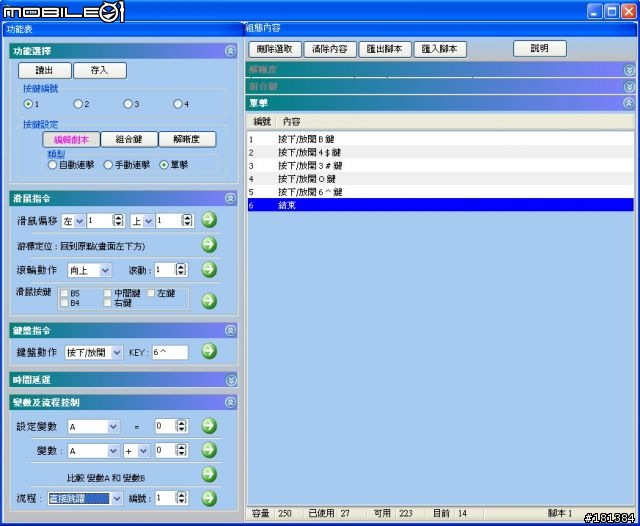Adjust set variable value stepper
640x526 pixels.
[x=181, y=426]
